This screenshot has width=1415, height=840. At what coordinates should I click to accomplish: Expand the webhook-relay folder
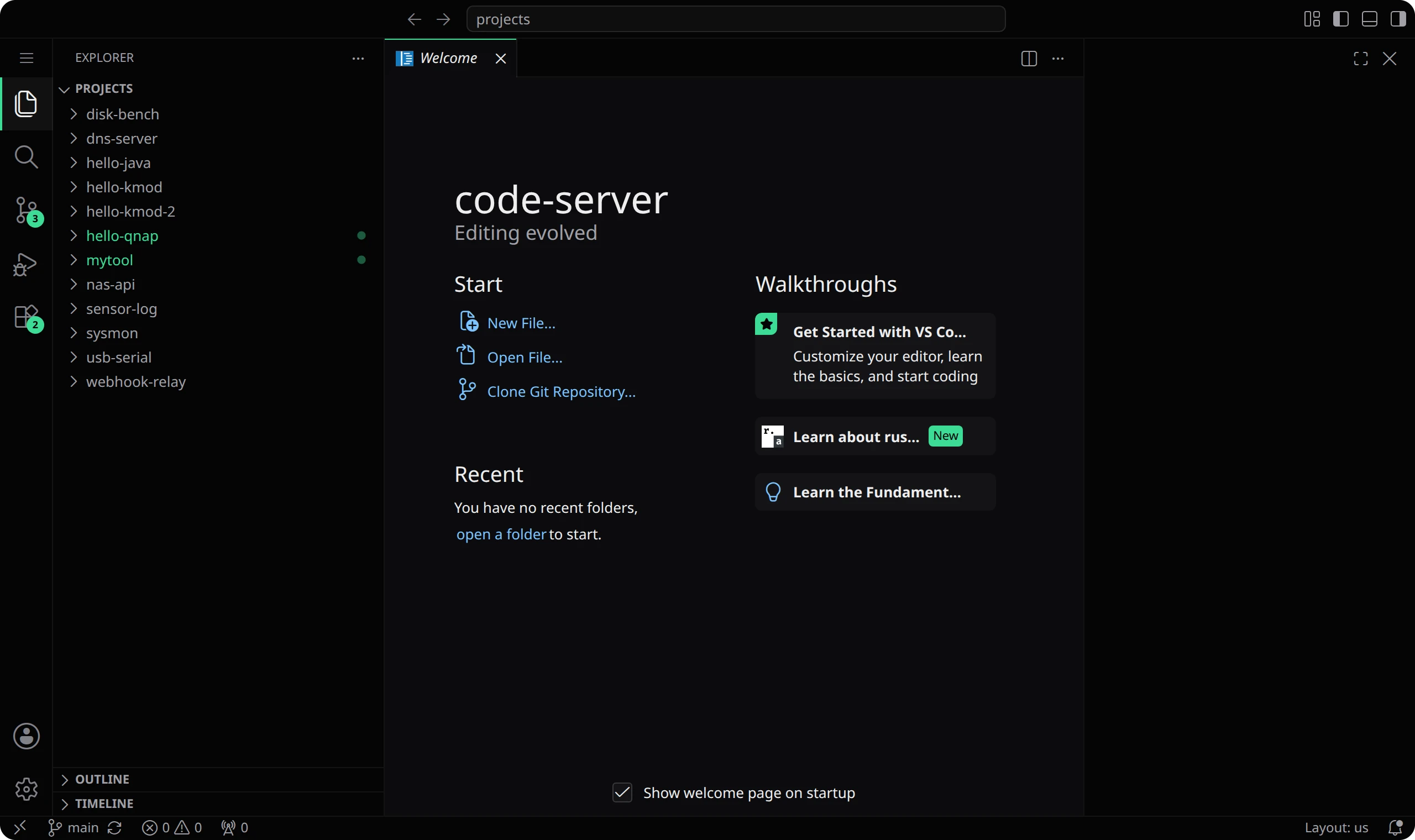pos(218,381)
